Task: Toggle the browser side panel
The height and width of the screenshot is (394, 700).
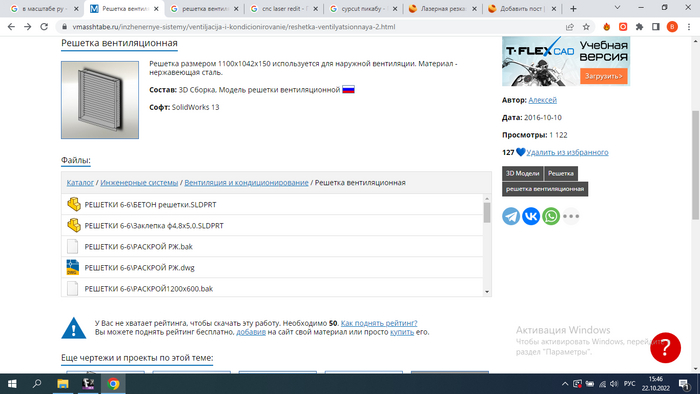Action: pos(656,27)
